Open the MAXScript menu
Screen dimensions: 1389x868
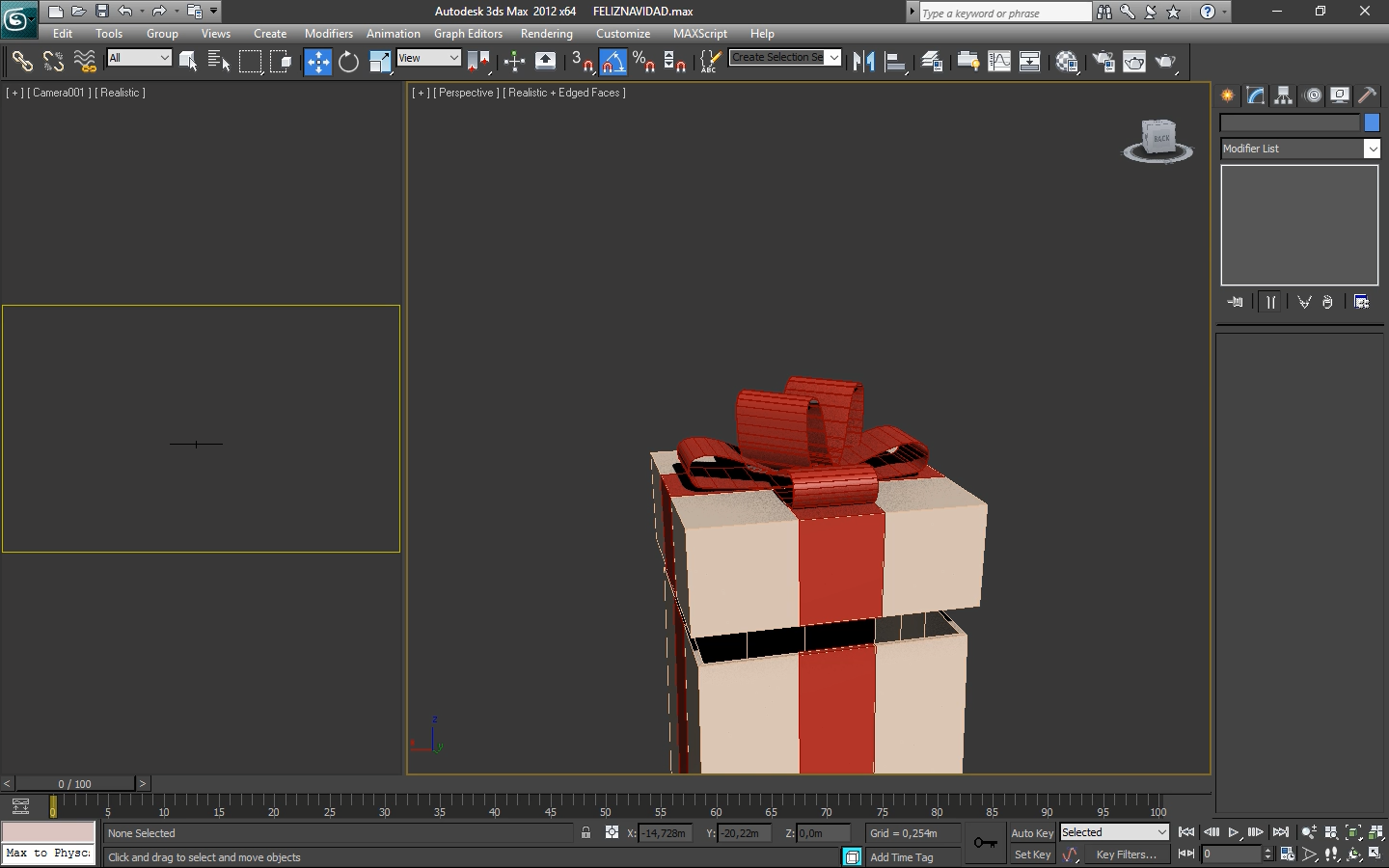pyautogui.click(x=700, y=33)
